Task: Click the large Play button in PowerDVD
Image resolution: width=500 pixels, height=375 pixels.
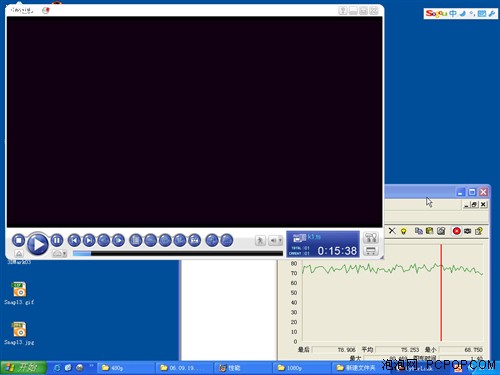Action: (37, 244)
